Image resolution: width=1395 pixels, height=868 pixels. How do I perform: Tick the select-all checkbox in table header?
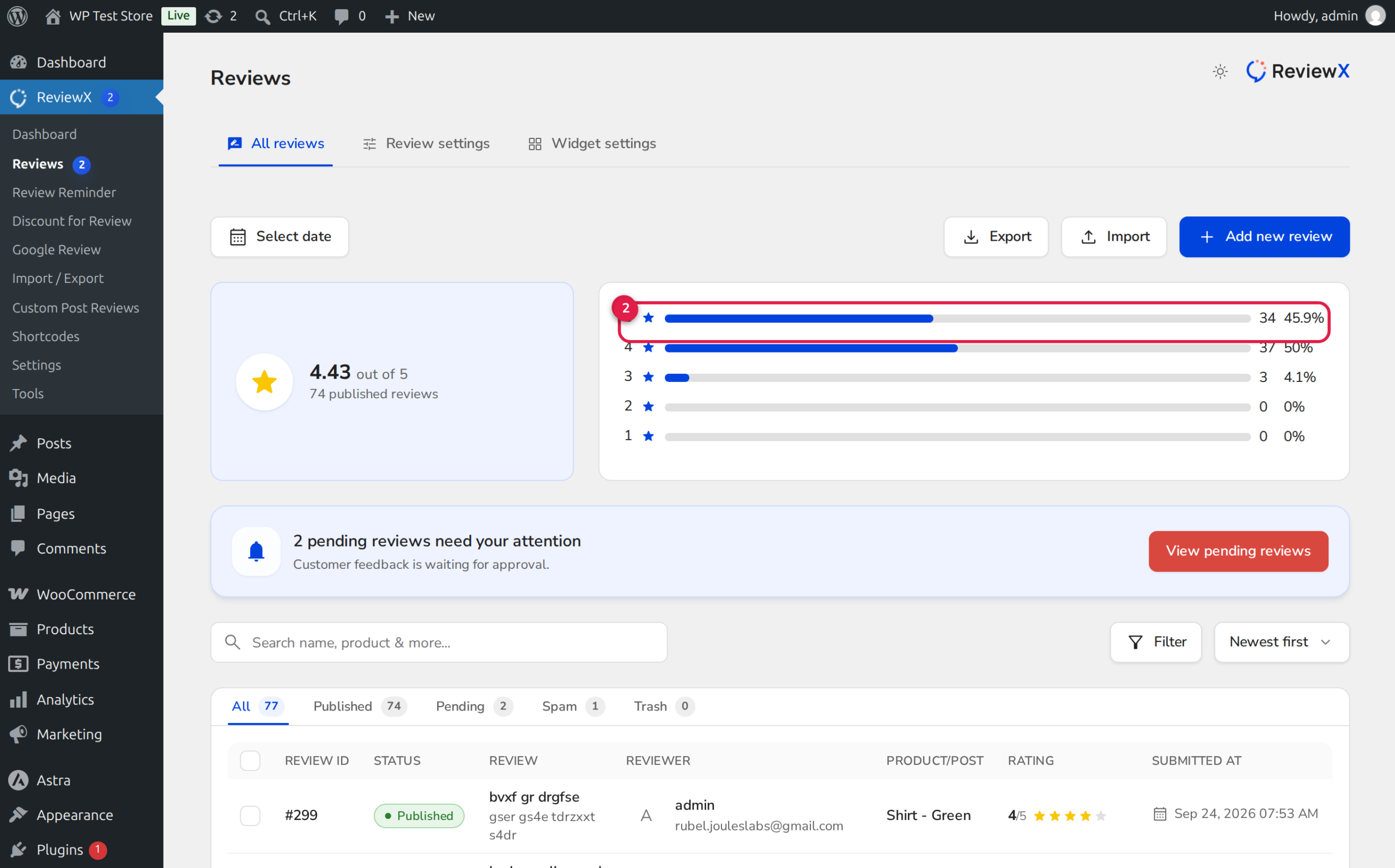pos(250,761)
